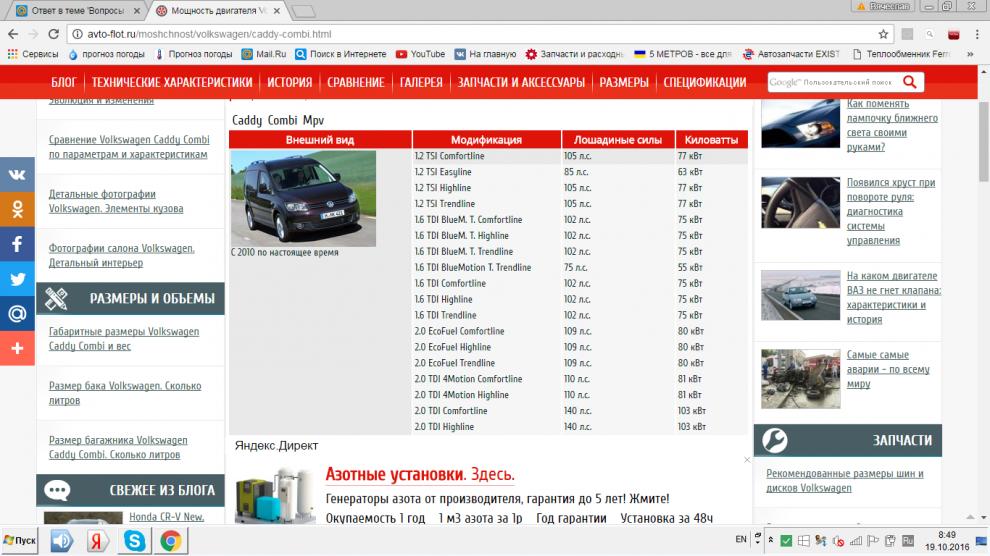Open ГАЛЕРЕЯ menu item
The height and width of the screenshot is (556, 990).
tap(420, 83)
